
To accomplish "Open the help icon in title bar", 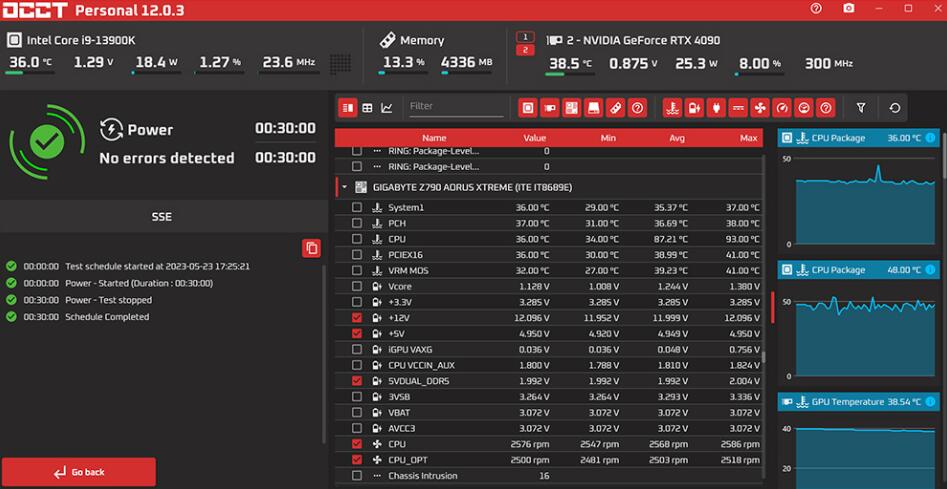I will pos(817,9).
